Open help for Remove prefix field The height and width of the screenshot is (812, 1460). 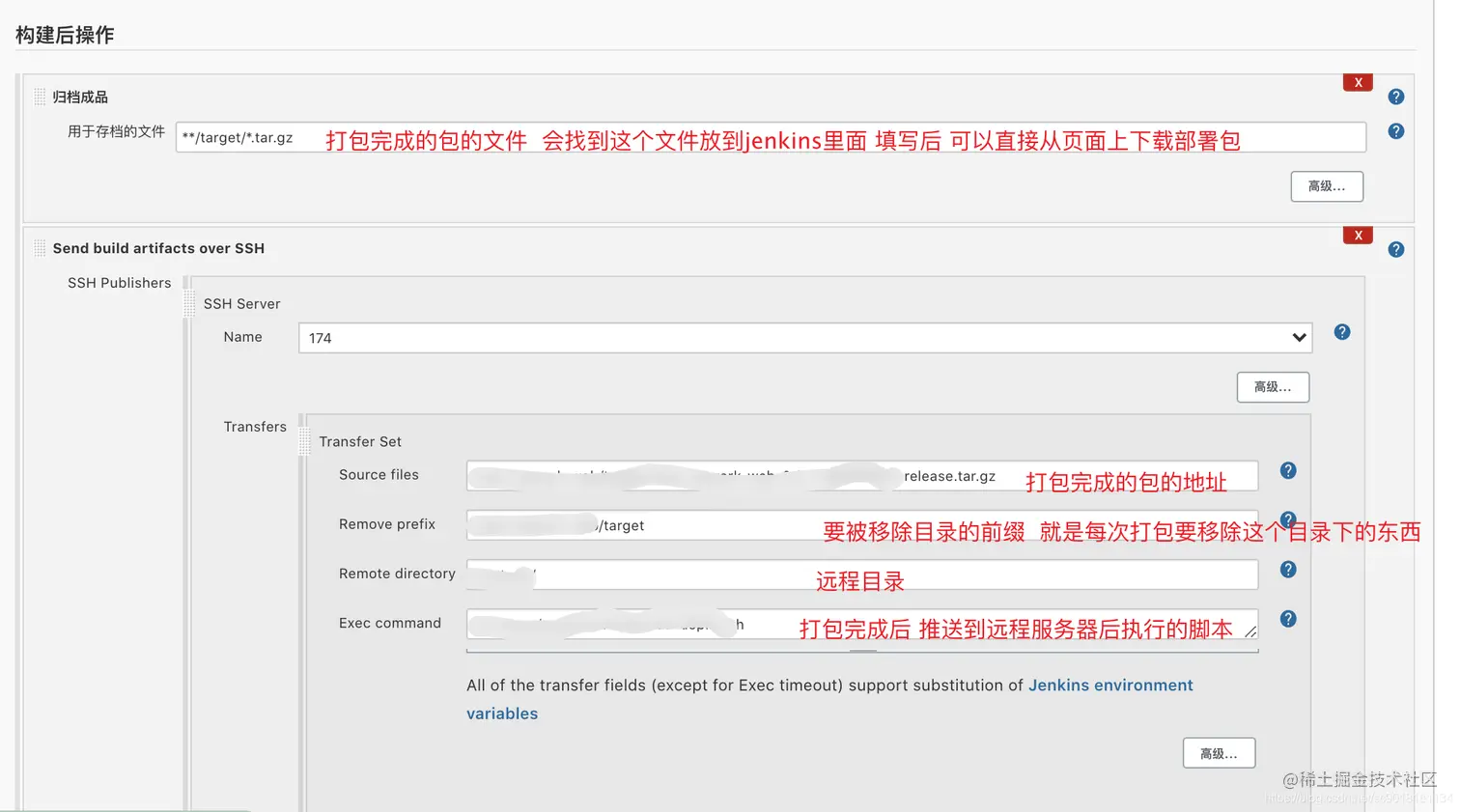[x=1287, y=519]
